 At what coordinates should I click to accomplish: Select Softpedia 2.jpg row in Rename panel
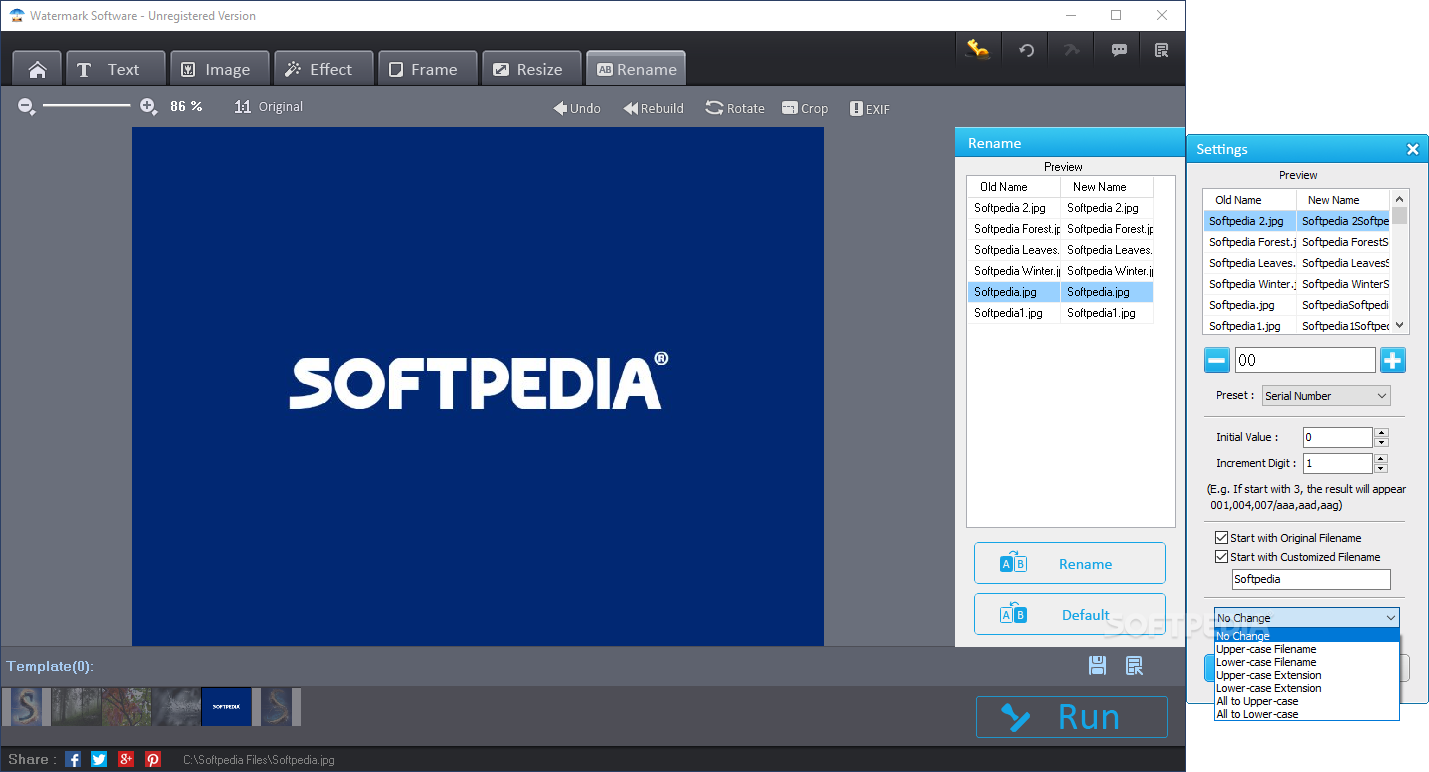(1060, 208)
